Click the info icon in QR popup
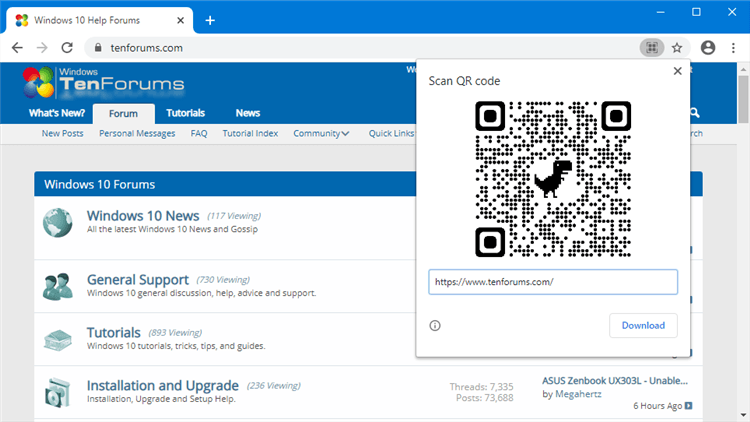 [435, 326]
